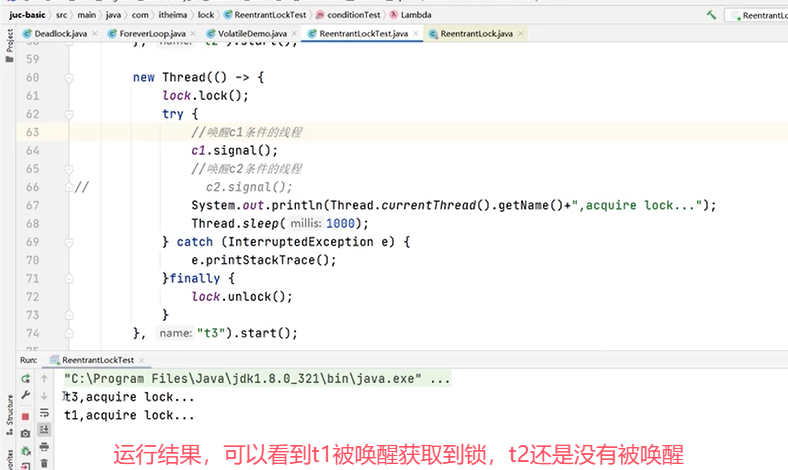
Task: Click java in the breadcrumb path
Action: coord(113,15)
